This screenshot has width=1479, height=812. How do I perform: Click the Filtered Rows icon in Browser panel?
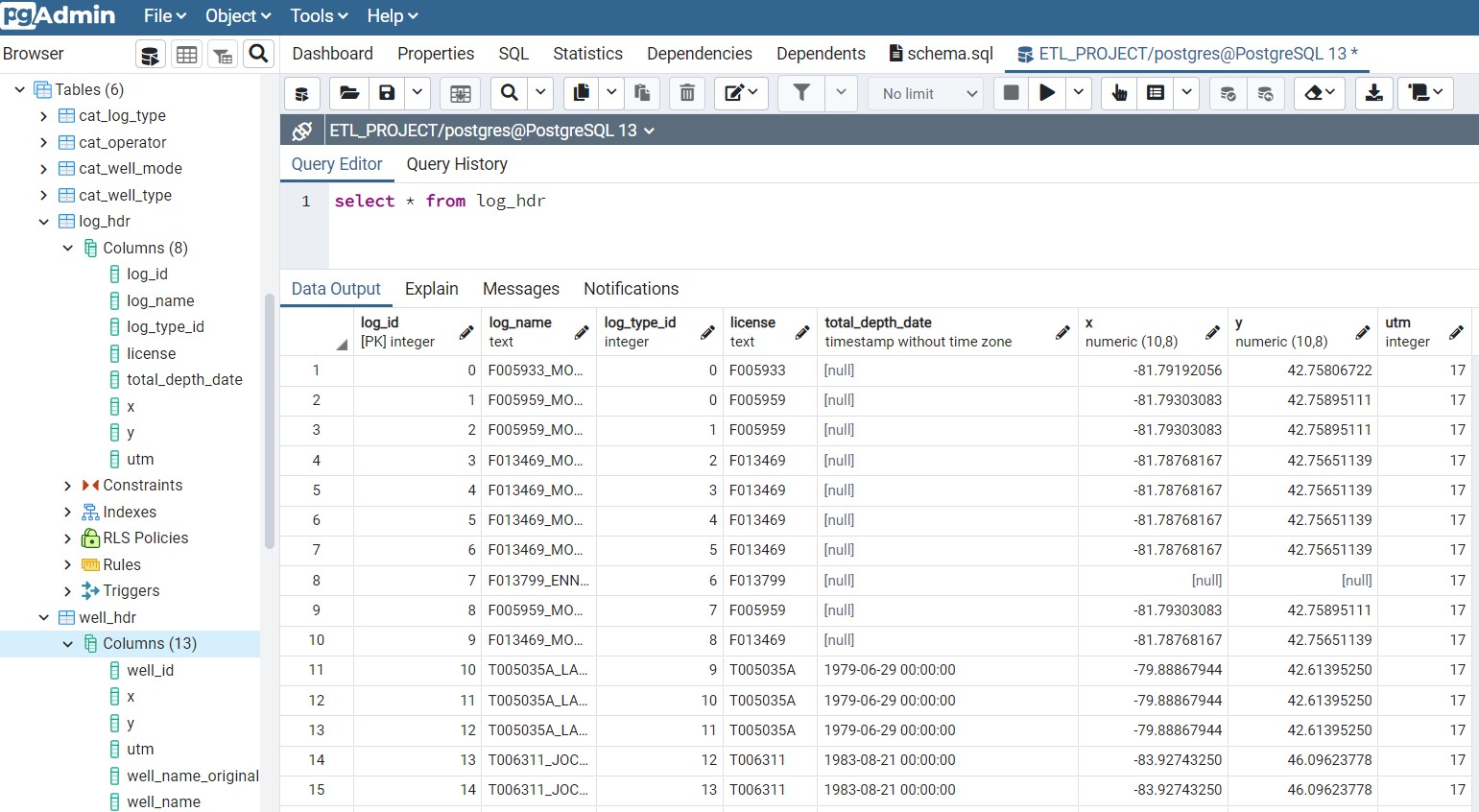(x=223, y=55)
